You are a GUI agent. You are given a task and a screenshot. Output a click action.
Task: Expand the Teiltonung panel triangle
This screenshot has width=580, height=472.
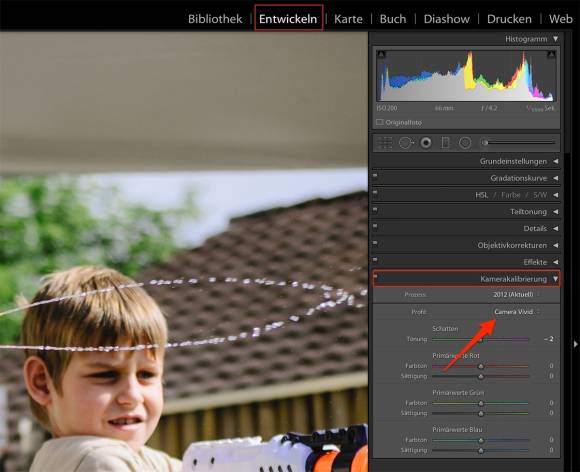[x=555, y=212]
